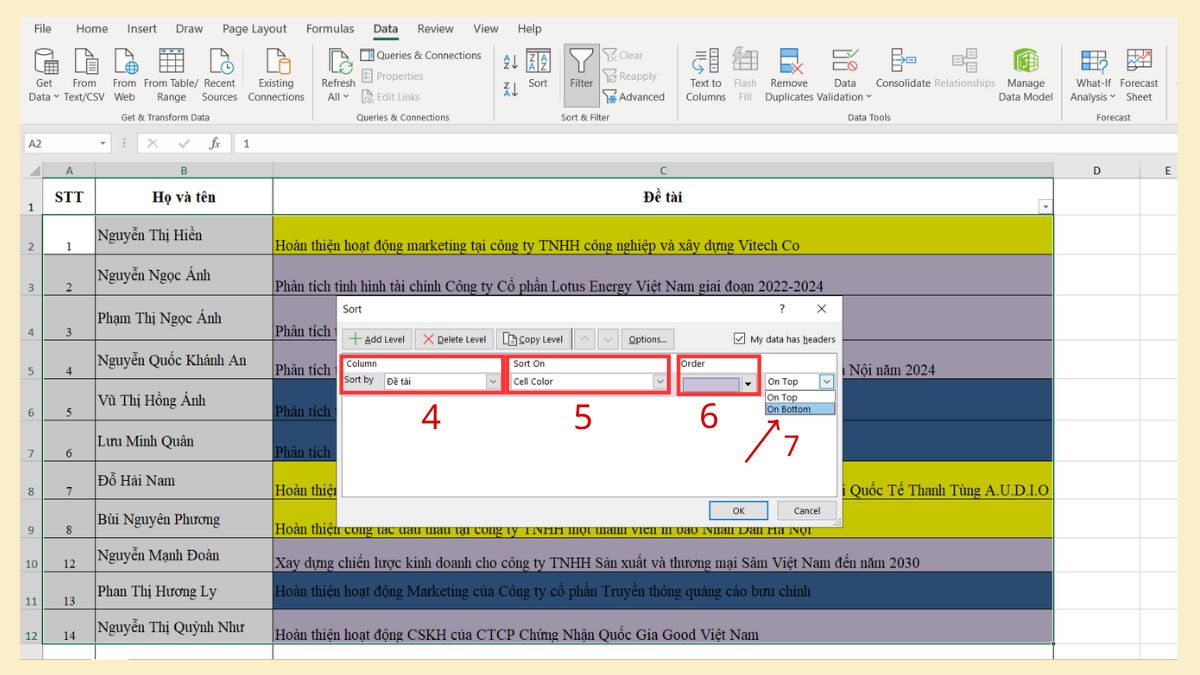
Task: Open the filter arrow on the Đề tài column
Action: pos(1044,205)
